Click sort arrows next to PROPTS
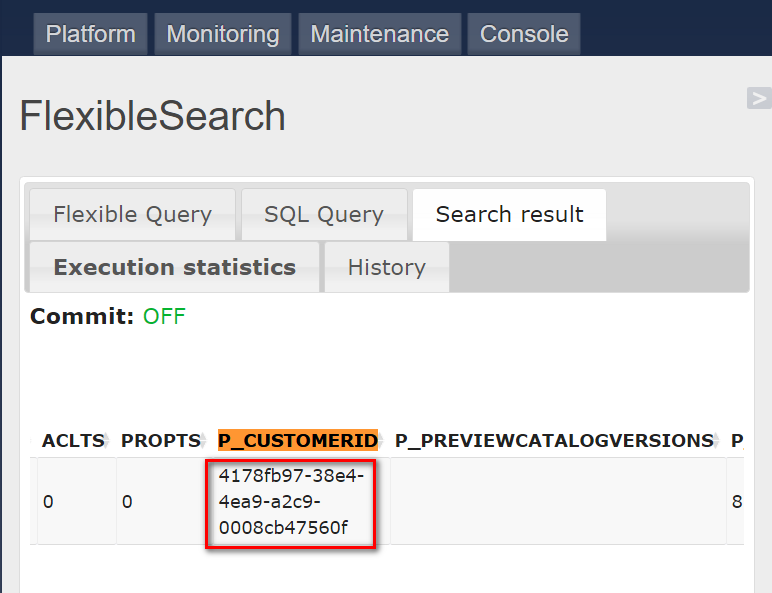 tap(203, 440)
